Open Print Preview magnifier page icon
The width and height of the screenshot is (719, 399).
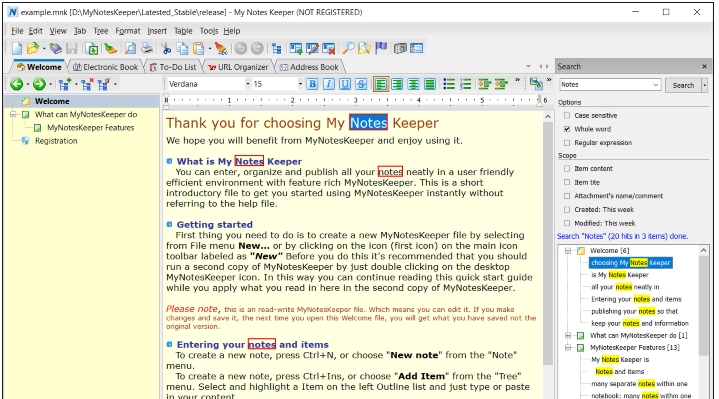click(x=130, y=48)
